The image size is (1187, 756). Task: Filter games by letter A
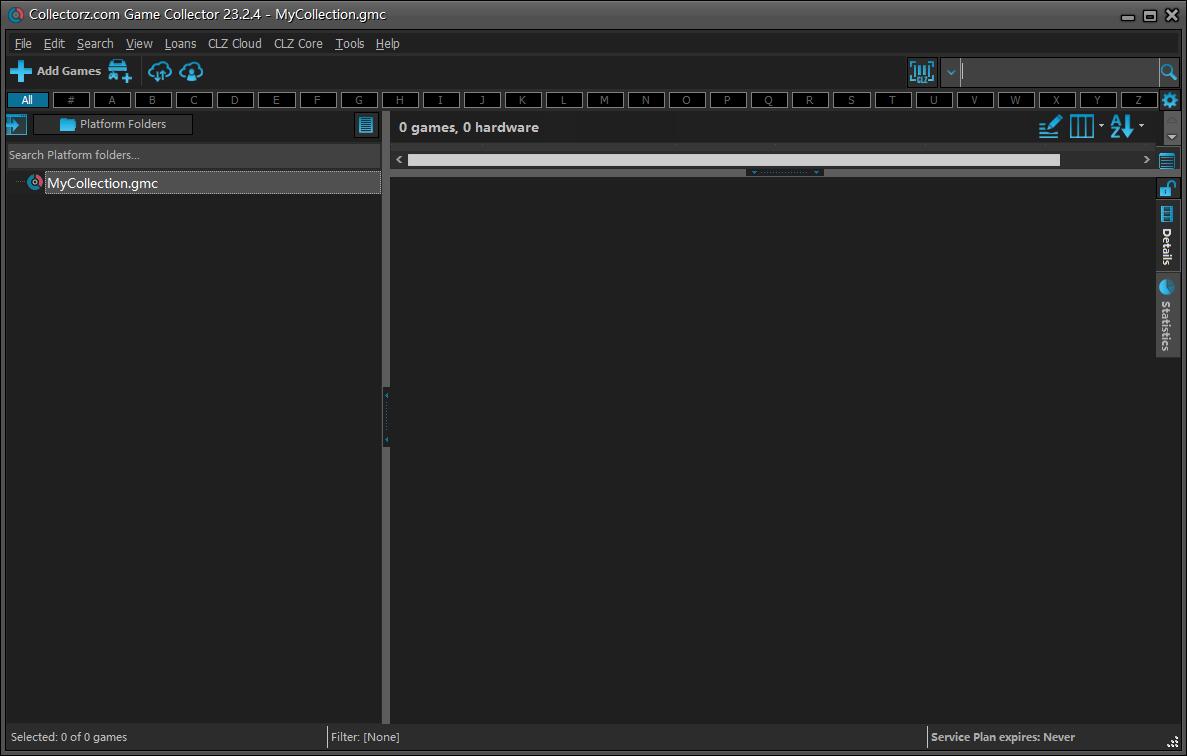click(x=112, y=100)
